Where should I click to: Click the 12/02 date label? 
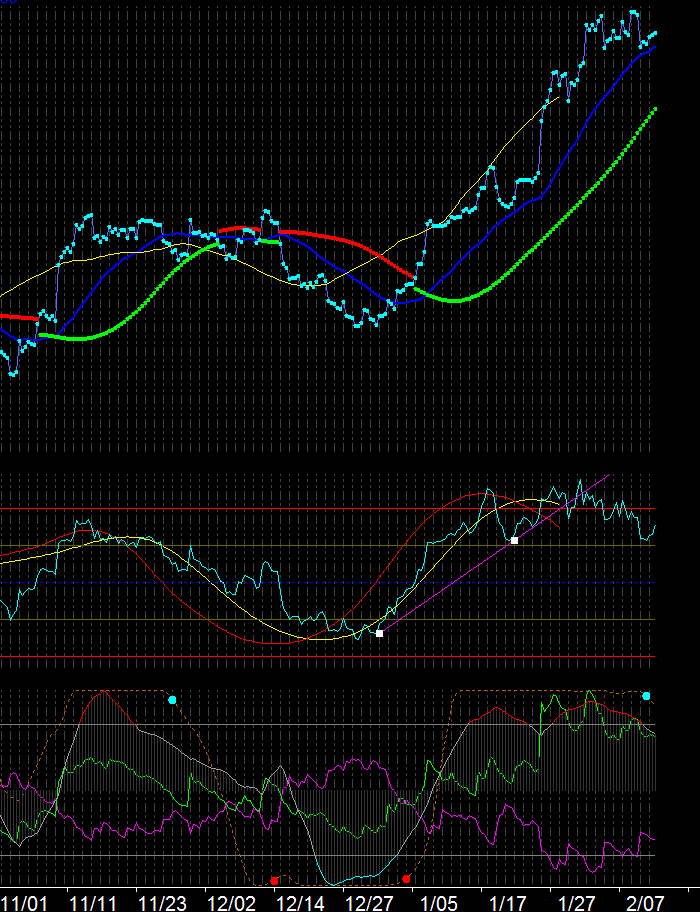pos(231,903)
